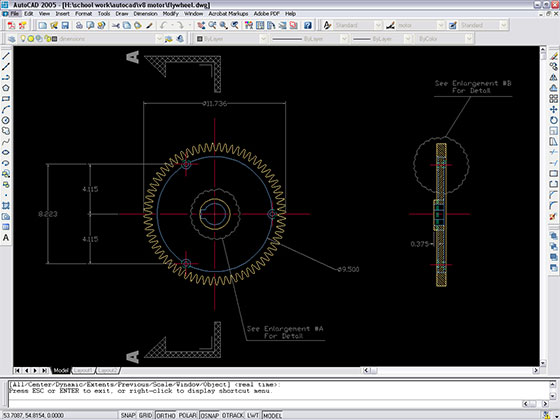This screenshot has height=420, width=560.
Task: Select the Circle draw tool
Action: click(6, 120)
